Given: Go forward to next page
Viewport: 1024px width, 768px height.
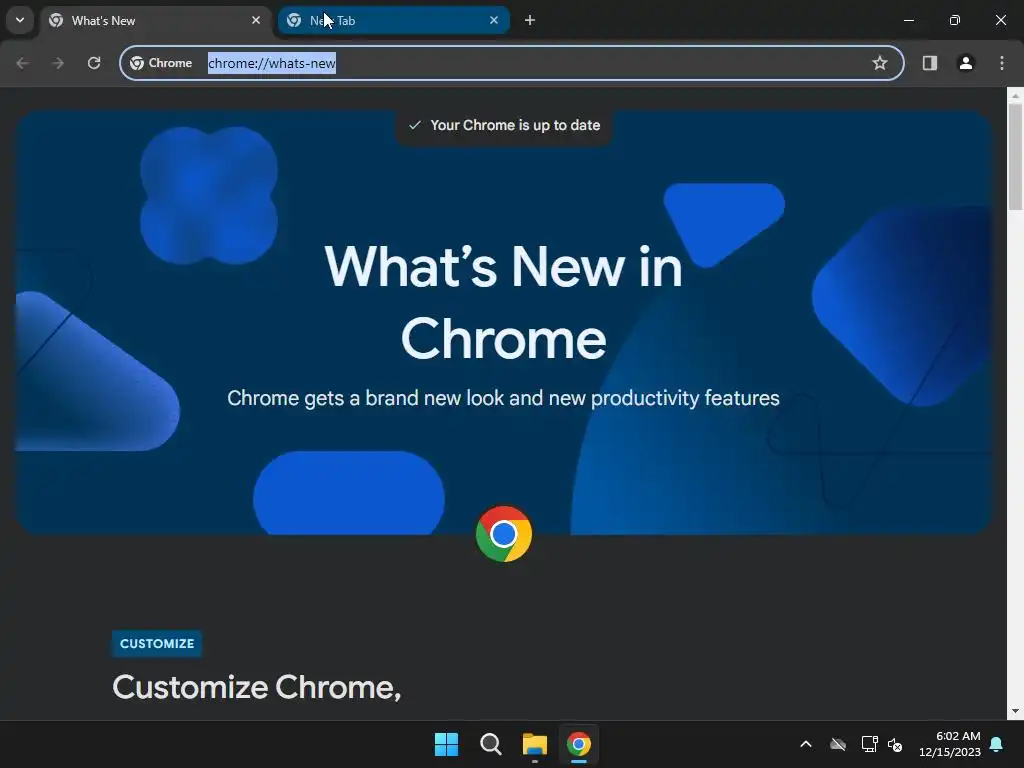Looking at the screenshot, I should (x=58, y=63).
